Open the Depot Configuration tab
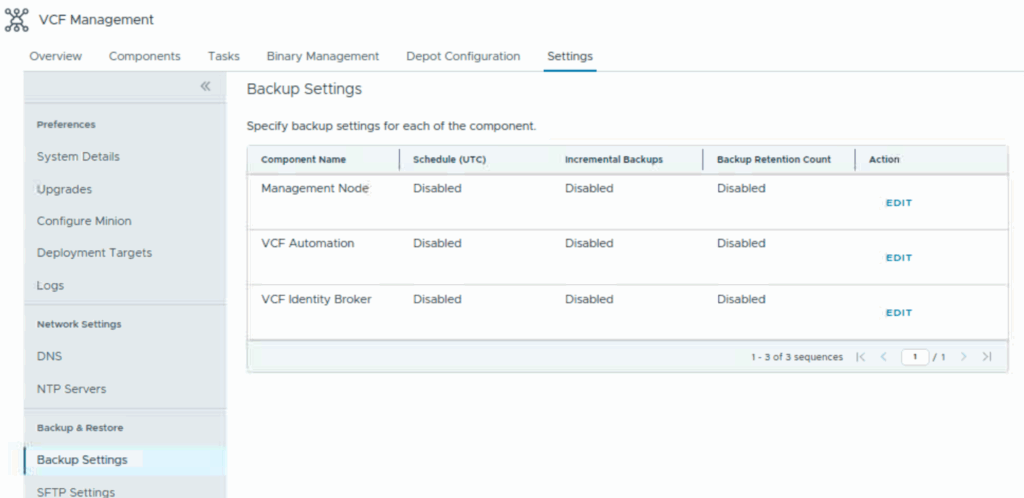1024x498 pixels. click(463, 56)
